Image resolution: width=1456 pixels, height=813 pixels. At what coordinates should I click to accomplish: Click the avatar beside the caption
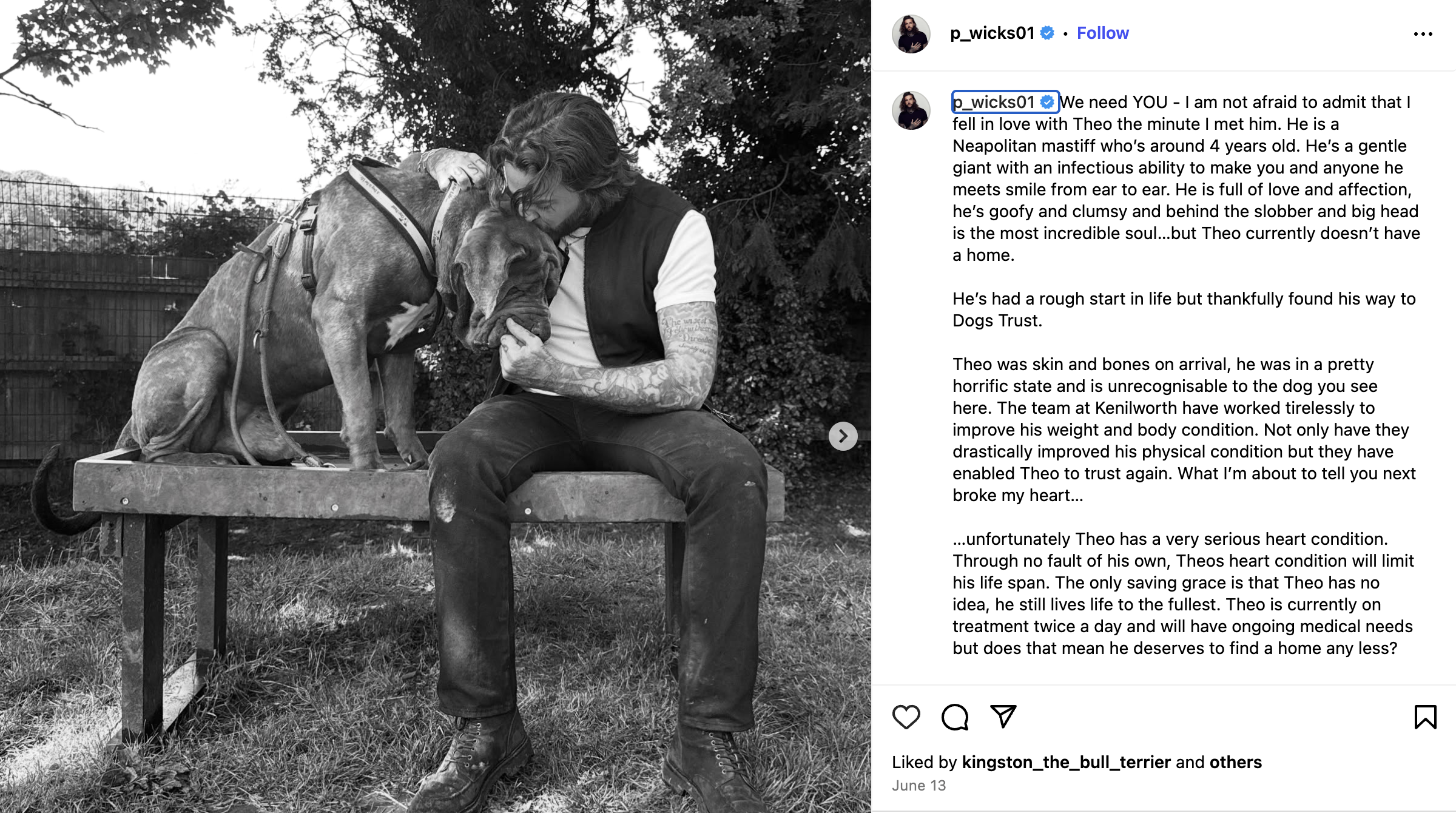point(911,110)
